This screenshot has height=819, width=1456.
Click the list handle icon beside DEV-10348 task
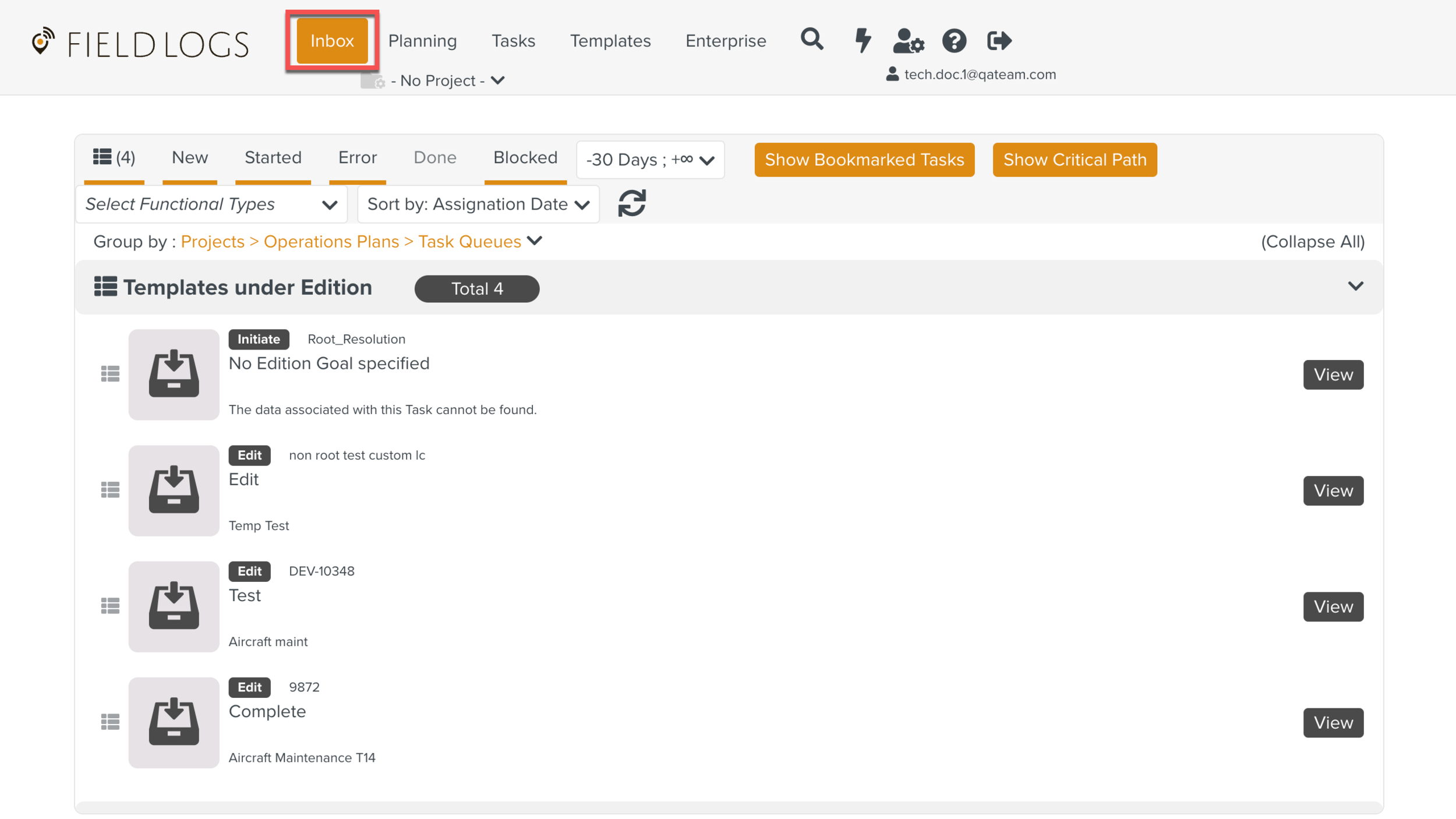pyautogui.click(x=110, y=606)
